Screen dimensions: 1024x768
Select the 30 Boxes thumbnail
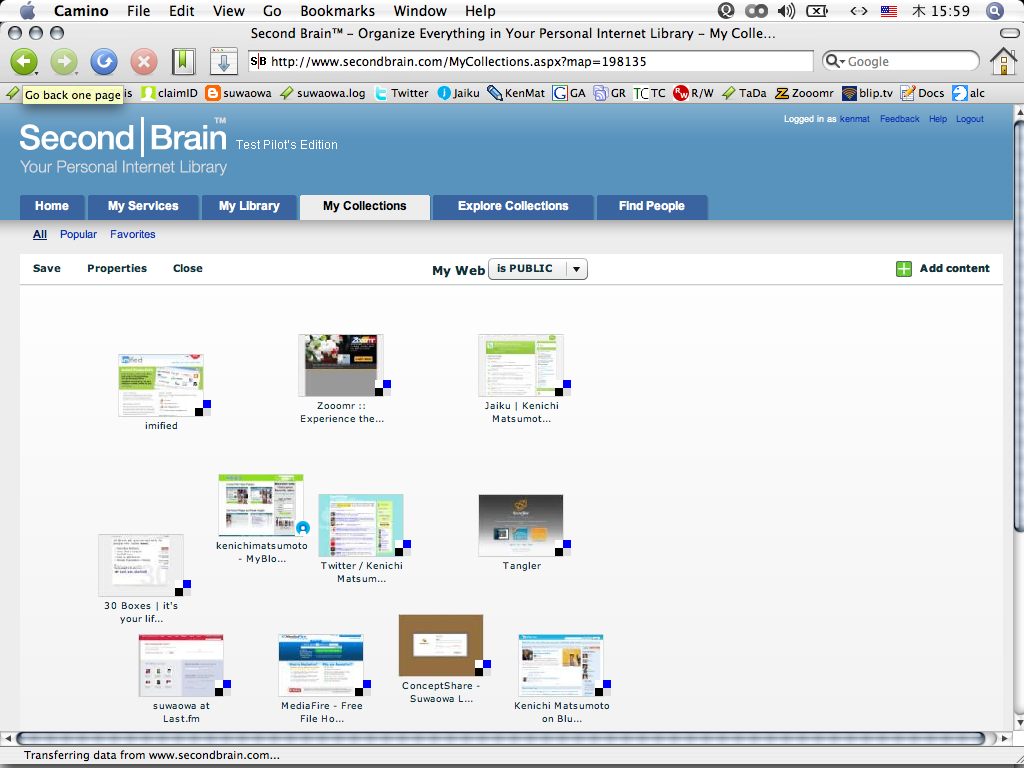point(141,566)
